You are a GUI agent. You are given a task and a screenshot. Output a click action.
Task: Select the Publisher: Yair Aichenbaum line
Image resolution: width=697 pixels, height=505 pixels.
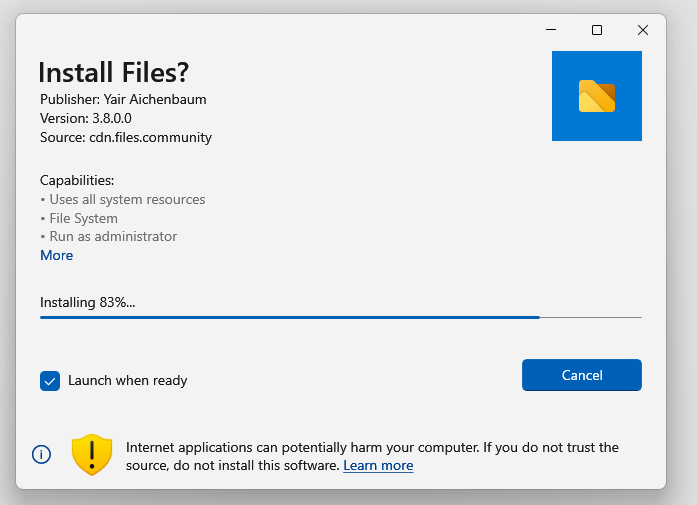click(x=123, y=99)
